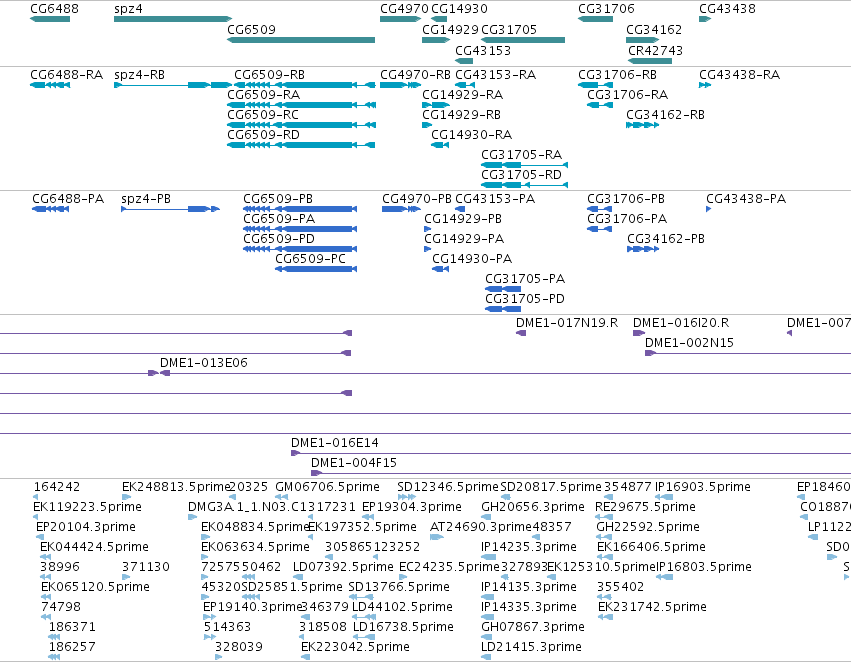Click the CG43438-RA transcript glyph
This screenshot has height=662, width=851.
pos(705,85)
